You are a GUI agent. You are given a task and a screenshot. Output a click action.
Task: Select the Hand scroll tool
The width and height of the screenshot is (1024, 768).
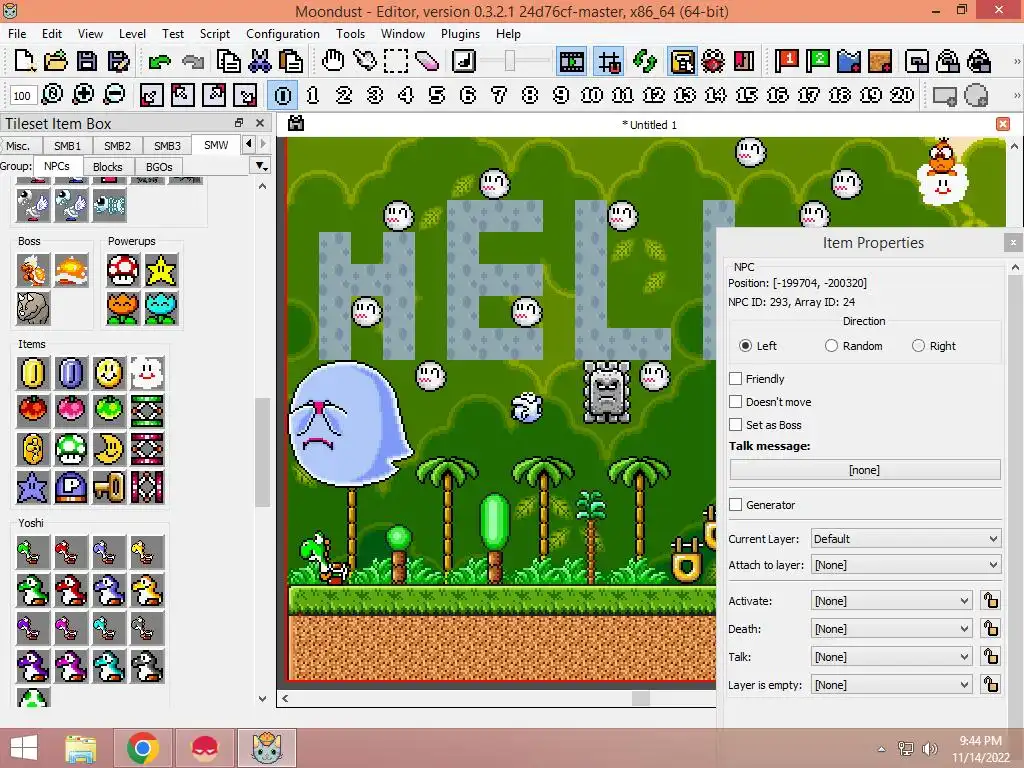pos(333,61)
